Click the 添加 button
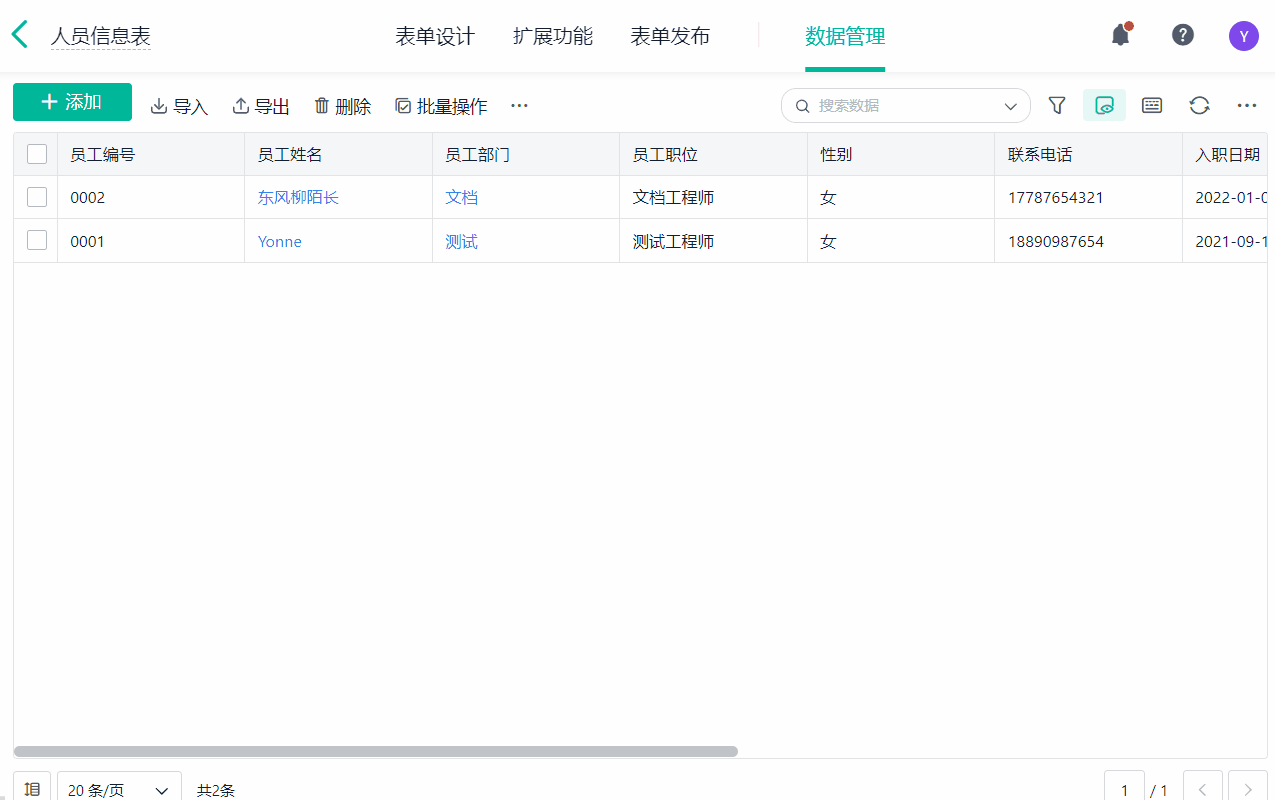 (x=72, y=102)
